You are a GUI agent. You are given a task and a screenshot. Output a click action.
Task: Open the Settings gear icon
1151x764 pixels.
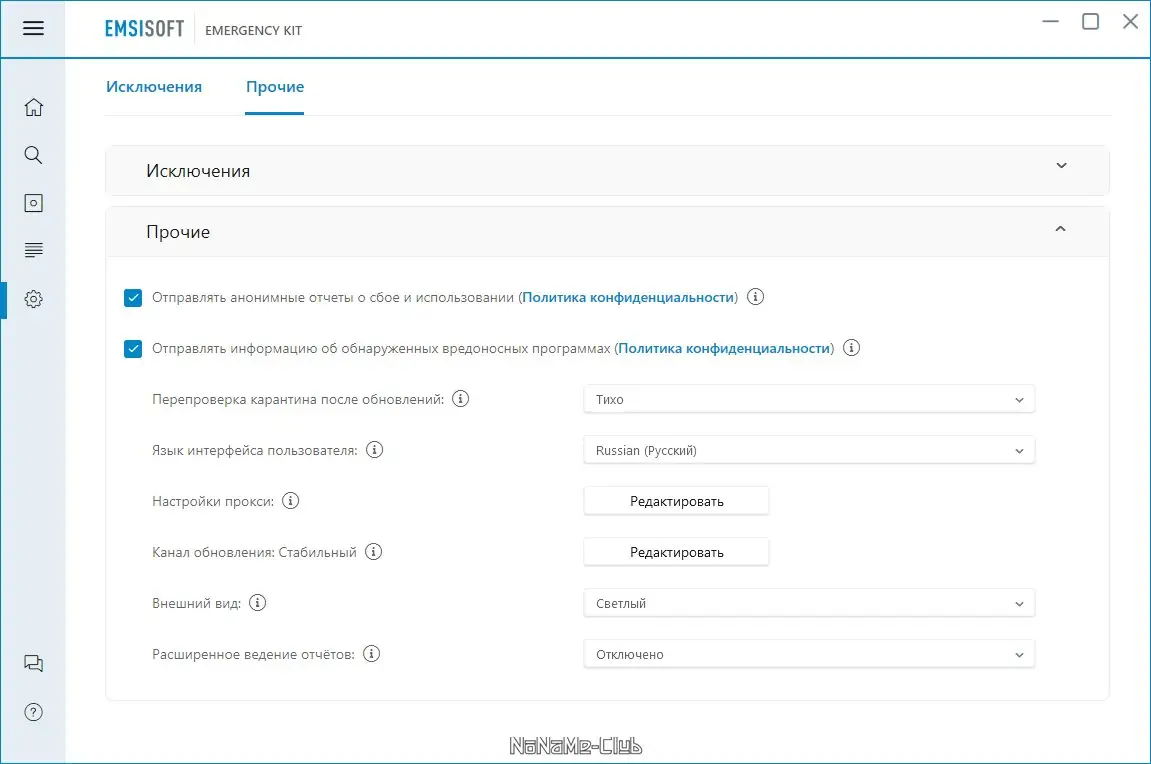[x=33, y=299]
